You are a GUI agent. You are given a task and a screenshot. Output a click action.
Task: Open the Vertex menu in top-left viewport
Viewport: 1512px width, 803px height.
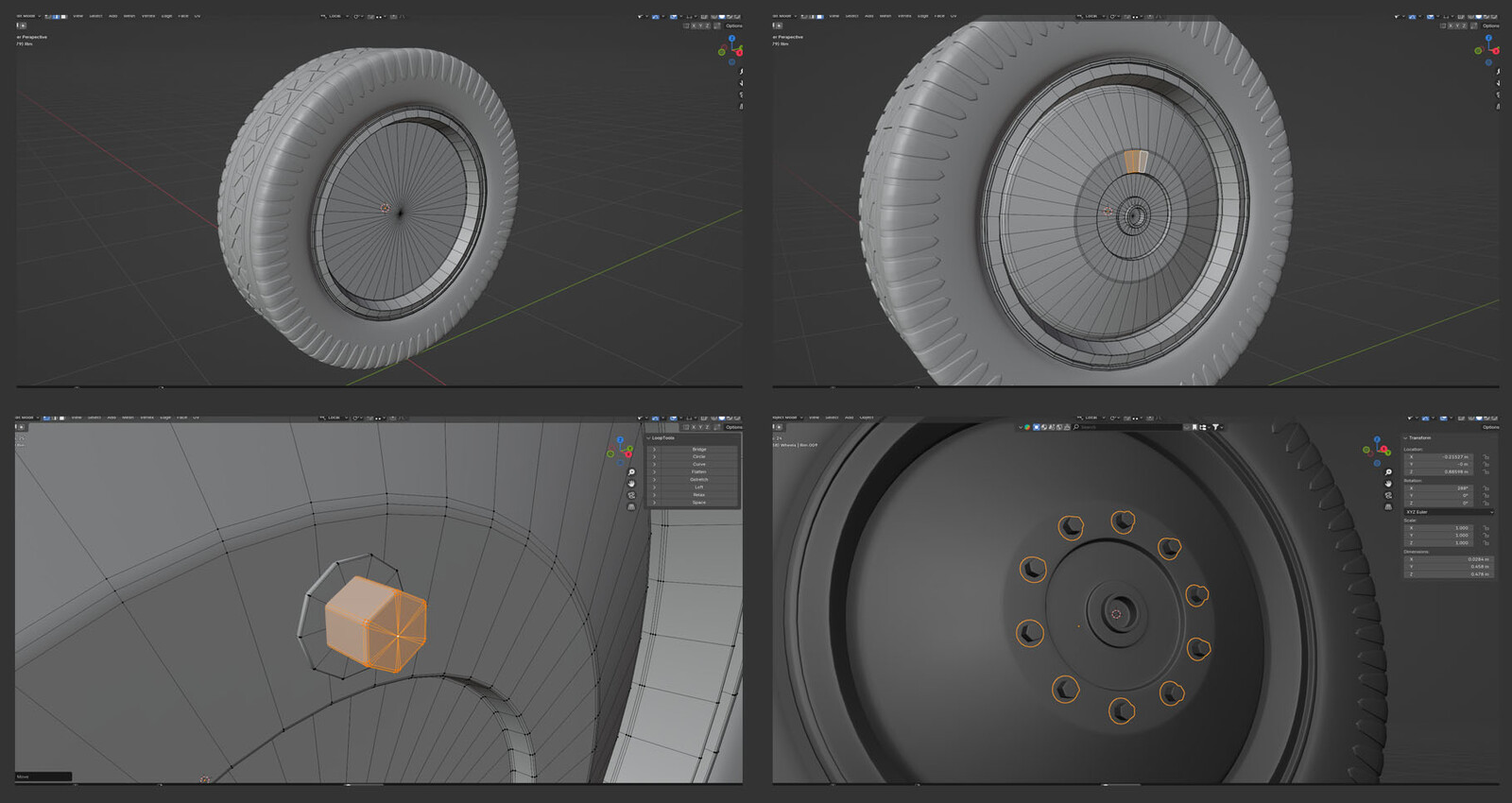(x=148, y=16)
